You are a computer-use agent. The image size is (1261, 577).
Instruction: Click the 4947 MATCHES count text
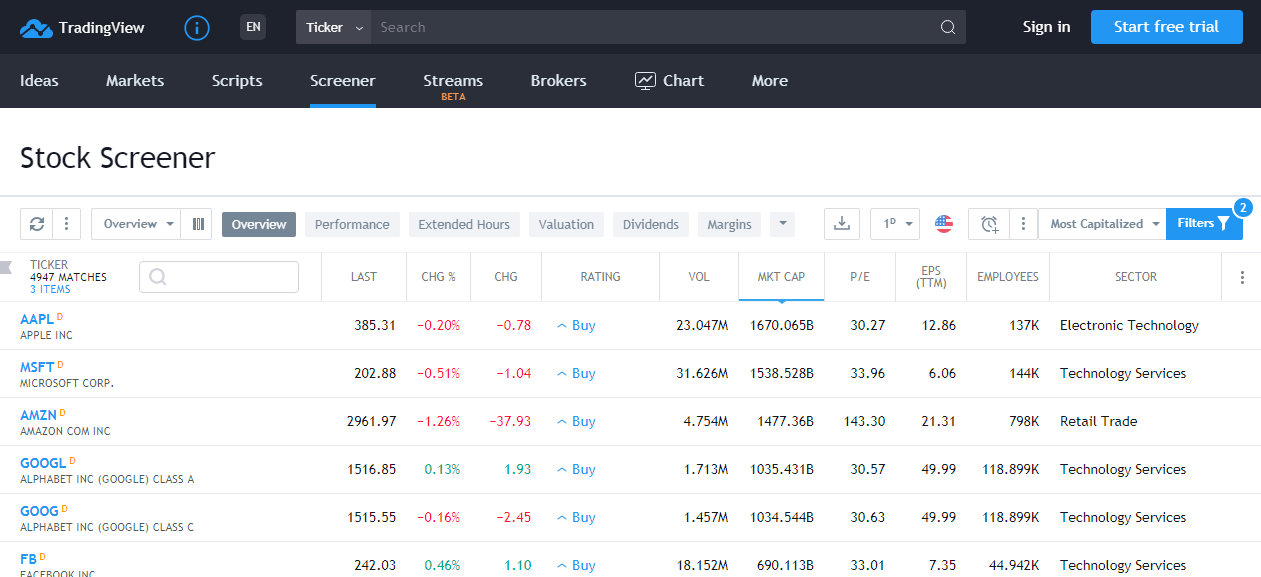click(68, 277)
